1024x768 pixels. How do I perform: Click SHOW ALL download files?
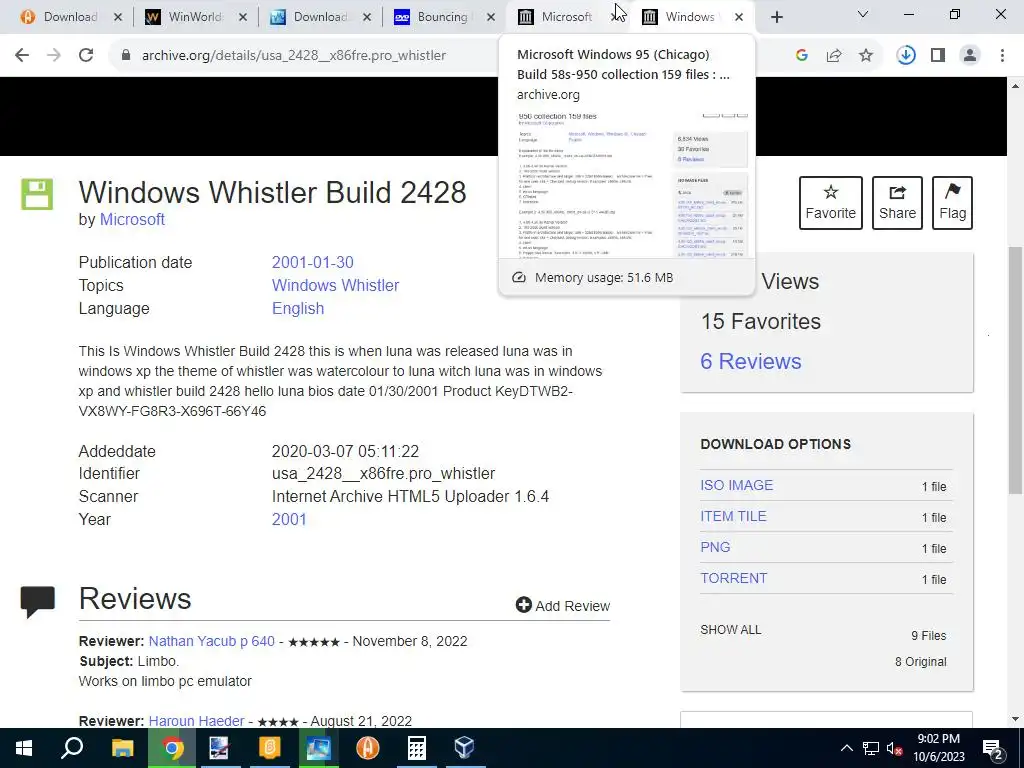coord(731,630)
